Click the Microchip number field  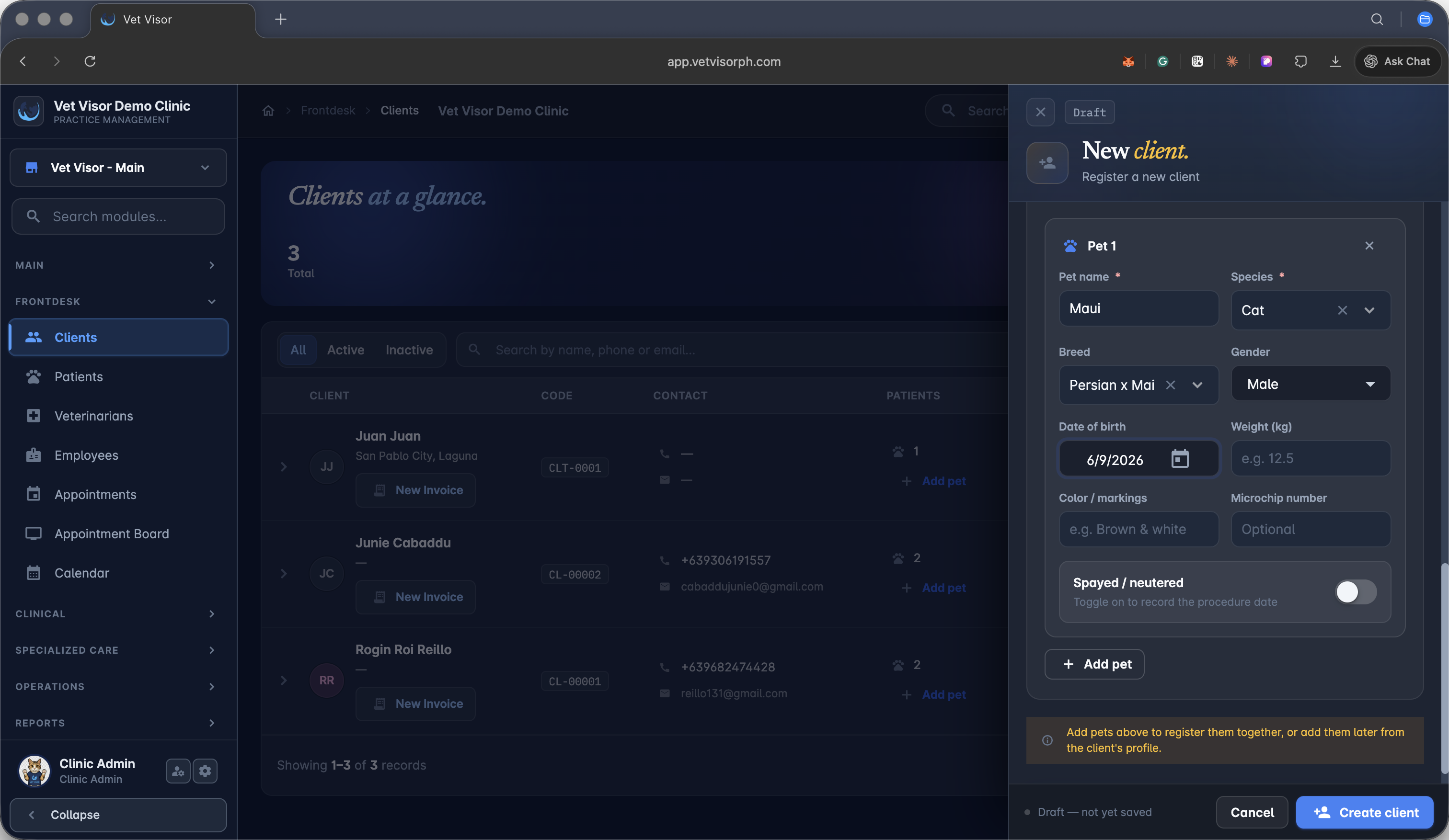(1311, 529)
